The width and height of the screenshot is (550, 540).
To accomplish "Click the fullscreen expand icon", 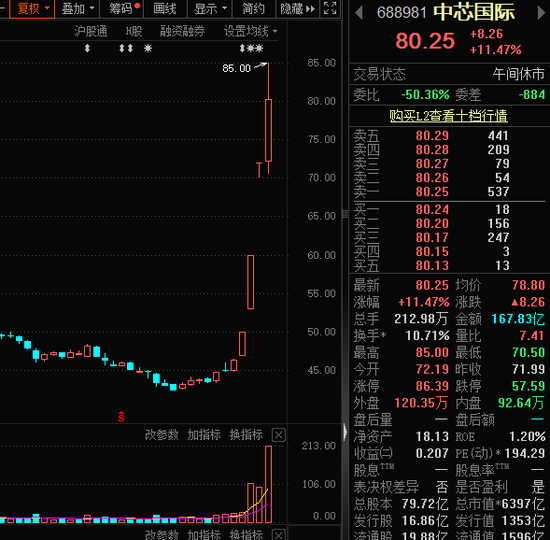I will pyautogui.click(x=330, y=8).
